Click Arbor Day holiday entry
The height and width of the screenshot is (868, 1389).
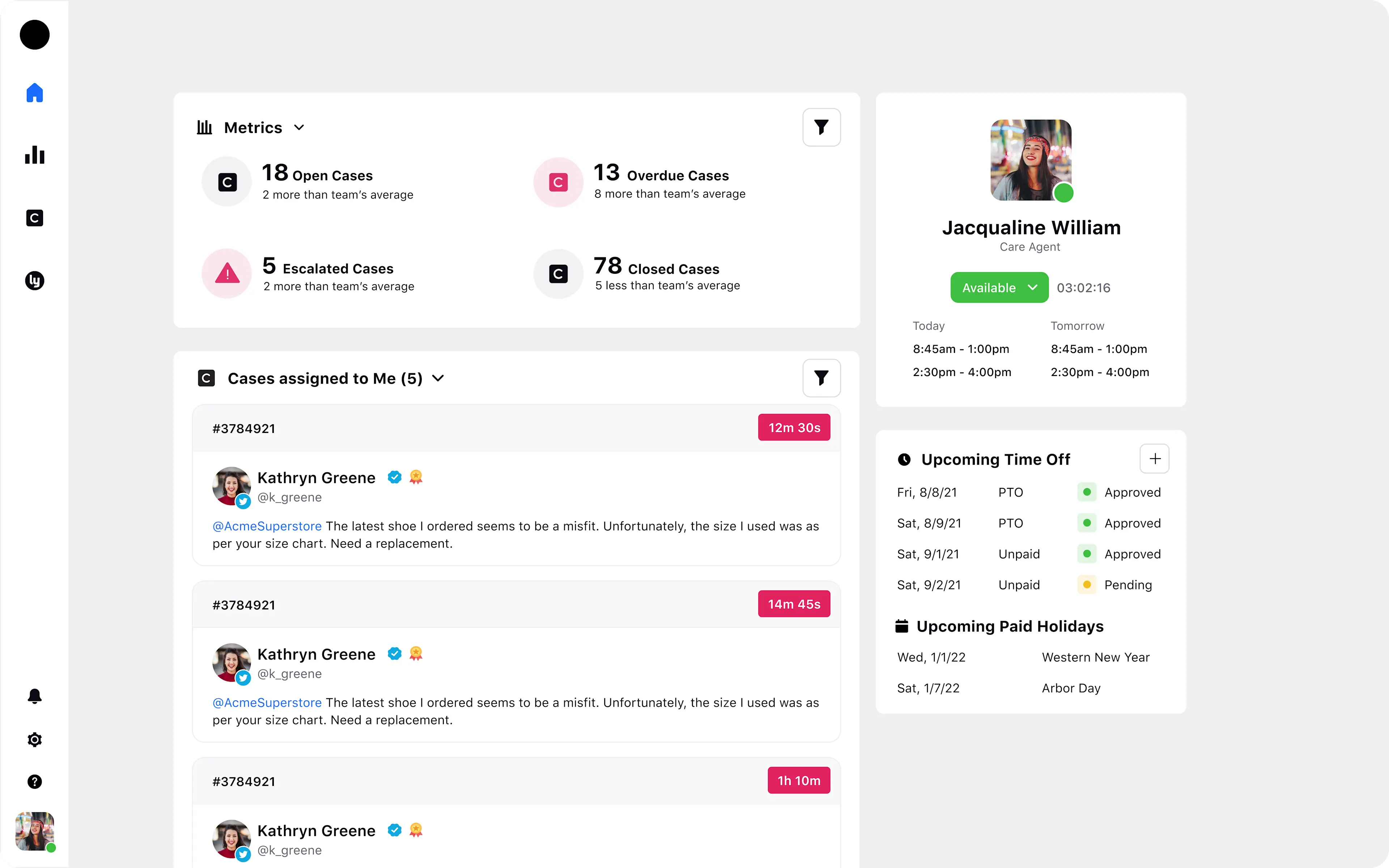1071,688
